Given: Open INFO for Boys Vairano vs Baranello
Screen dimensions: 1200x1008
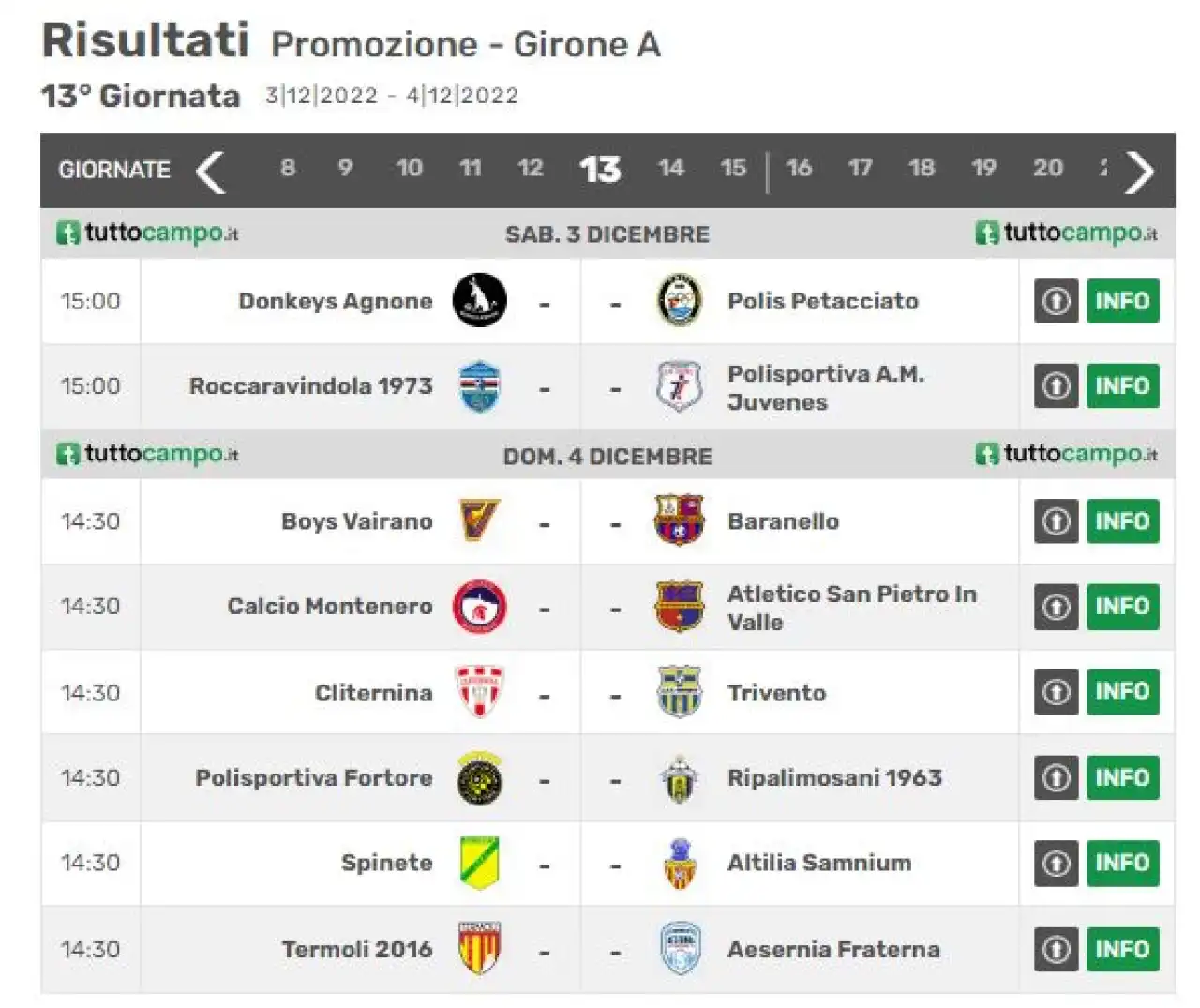Looking at the screenshot, I should click(1122, 521).
